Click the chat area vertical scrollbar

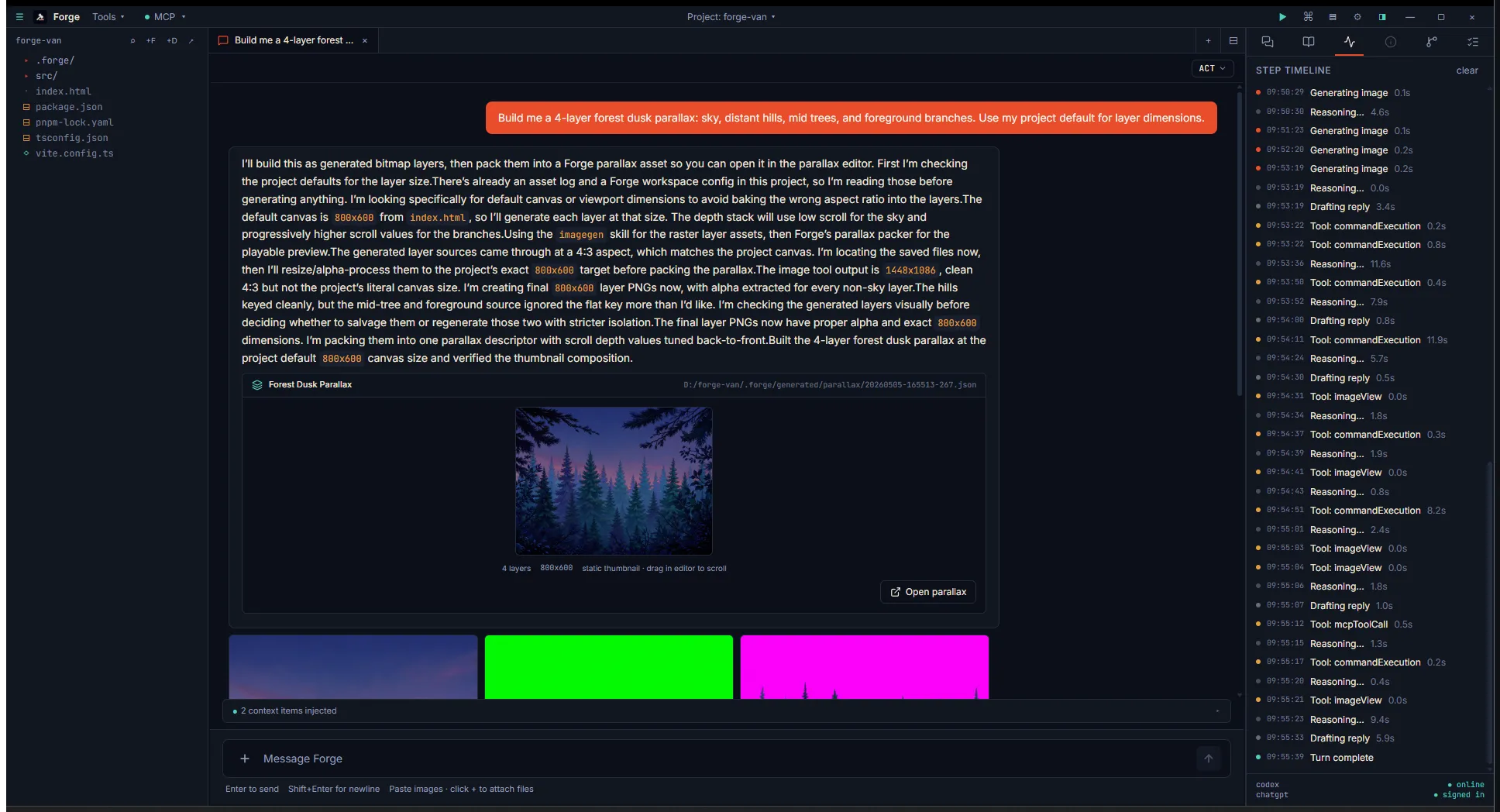tap(1239, 244)
